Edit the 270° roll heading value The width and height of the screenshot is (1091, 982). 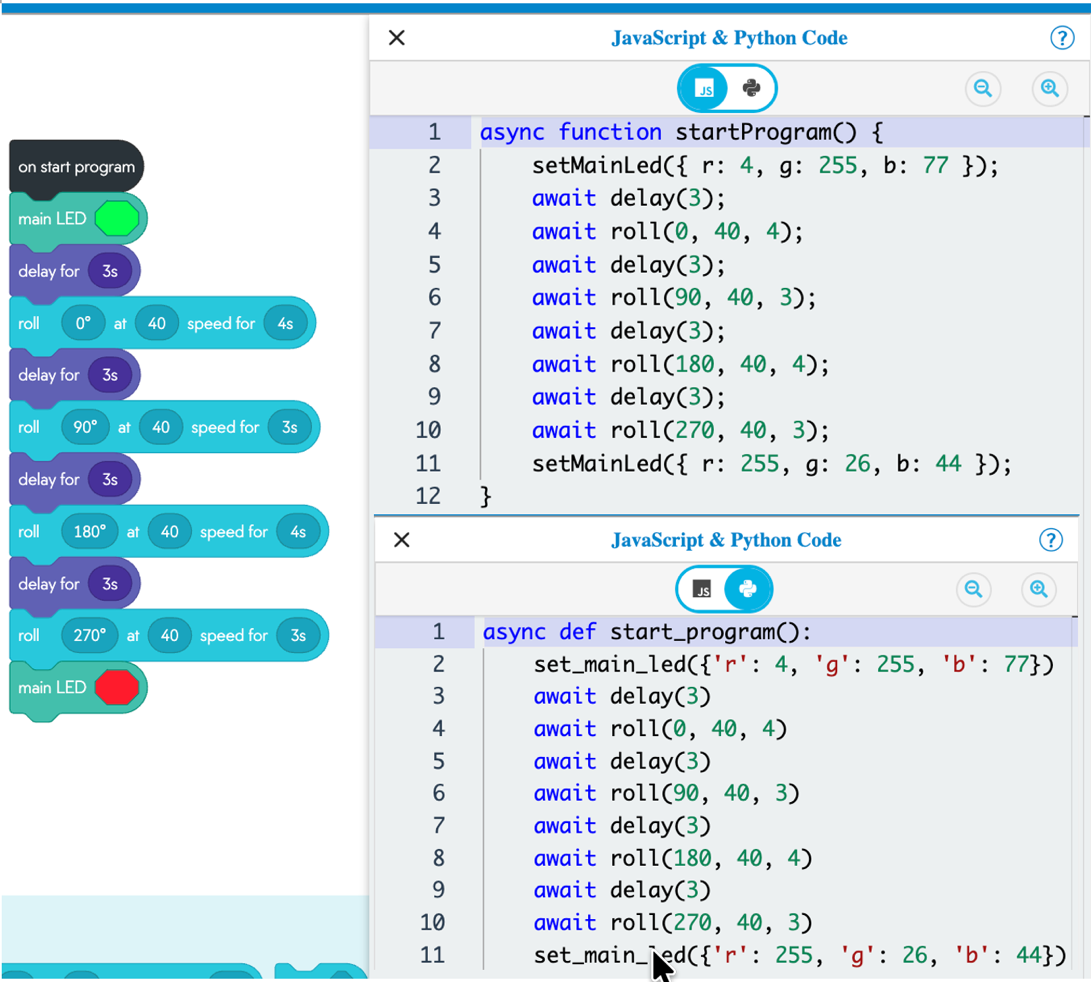click(90, 635)
